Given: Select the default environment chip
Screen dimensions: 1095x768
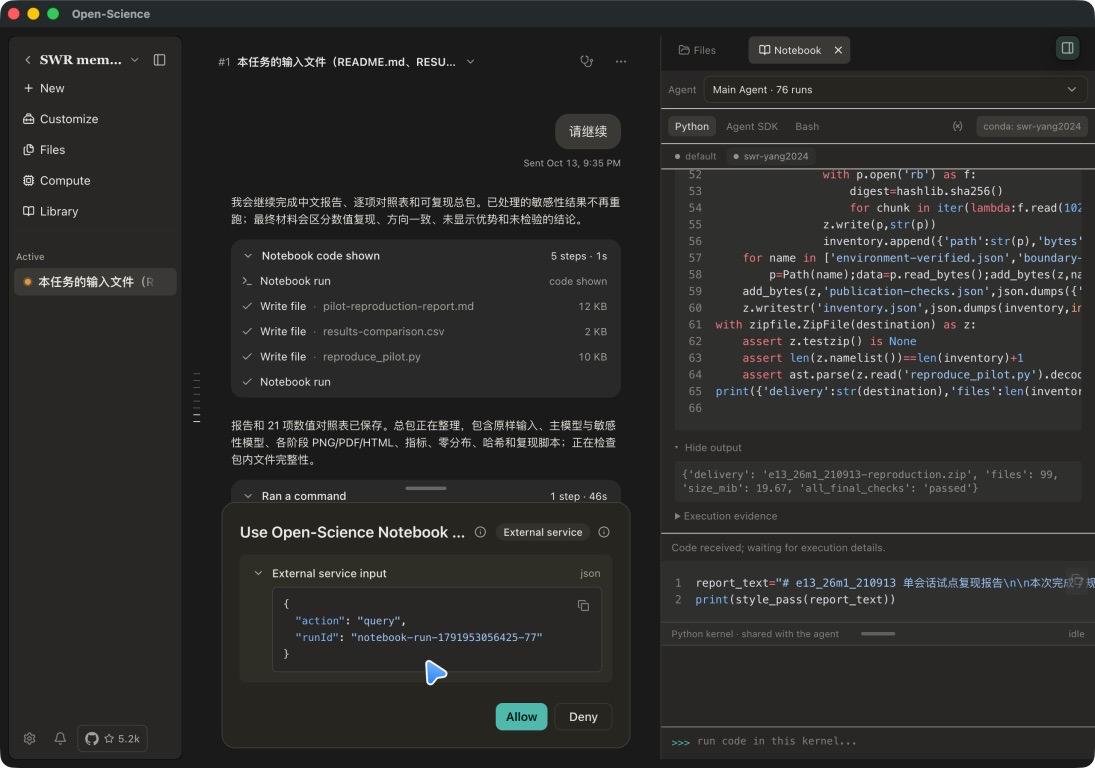Looking at the screenshot, I should tap(696, 156).
